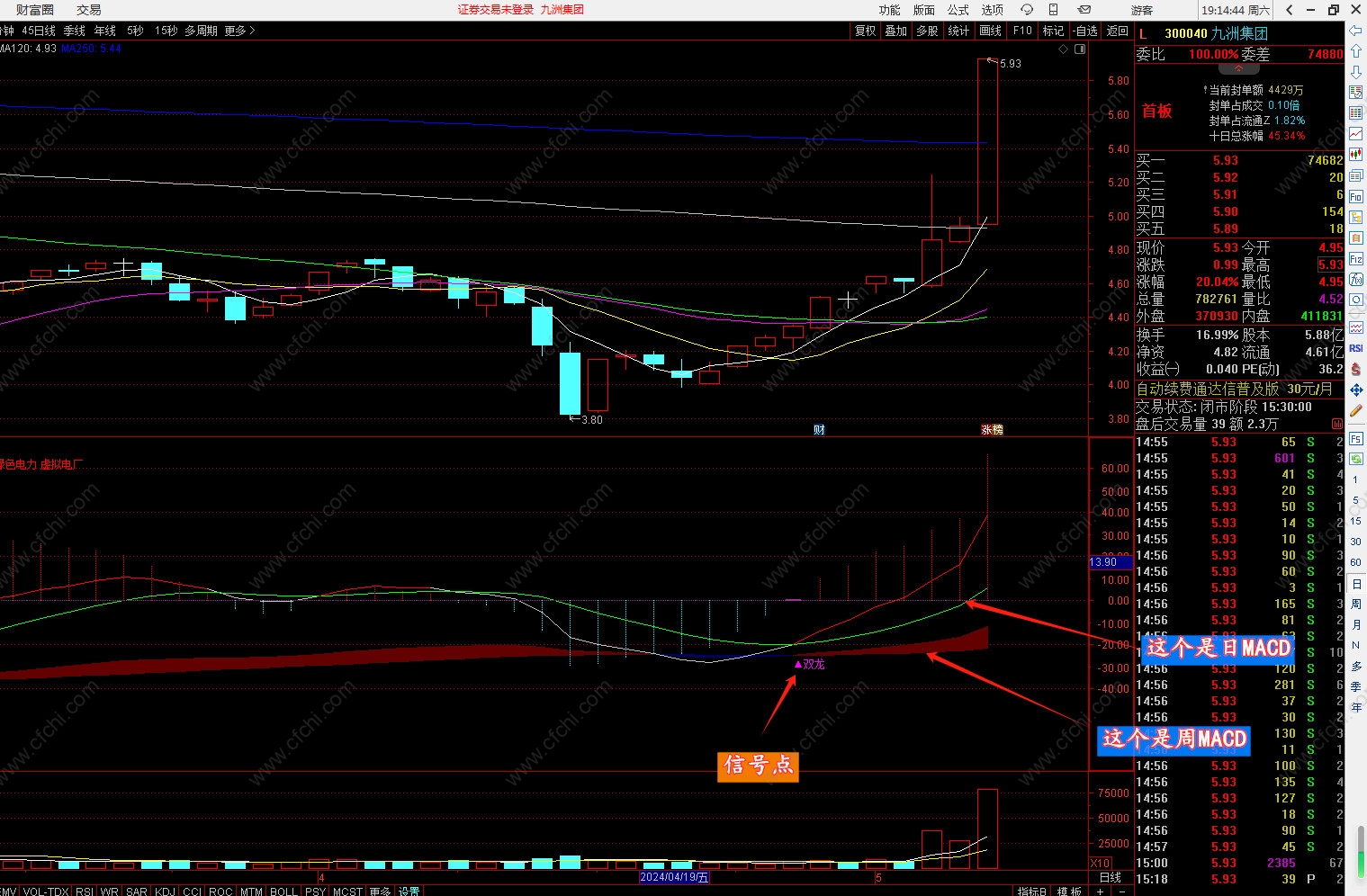Click the down arrow icon in right sidebar
Viewport: 1367px width, 896px height.
point(1355,72)
